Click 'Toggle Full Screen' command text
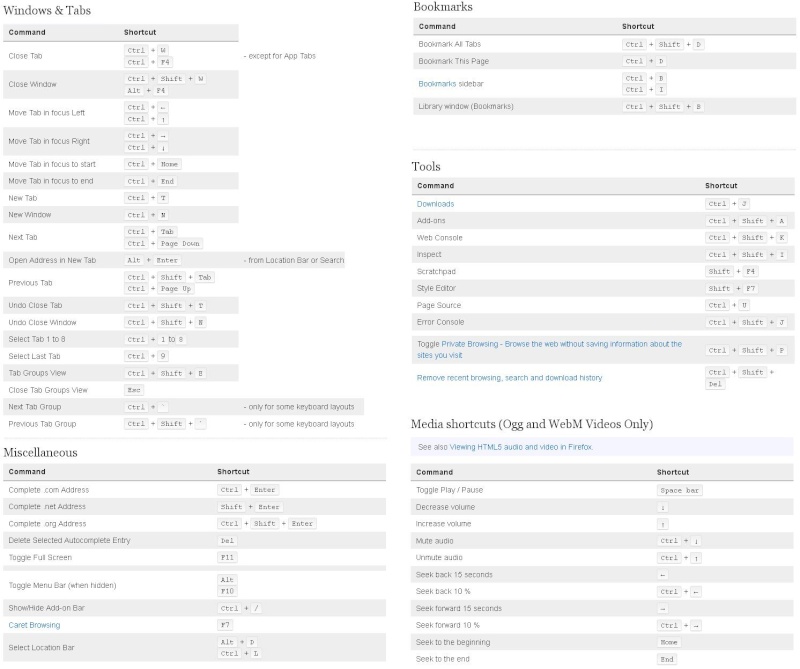Viewport: 800px width, 669px height. (x=40, y=558)
